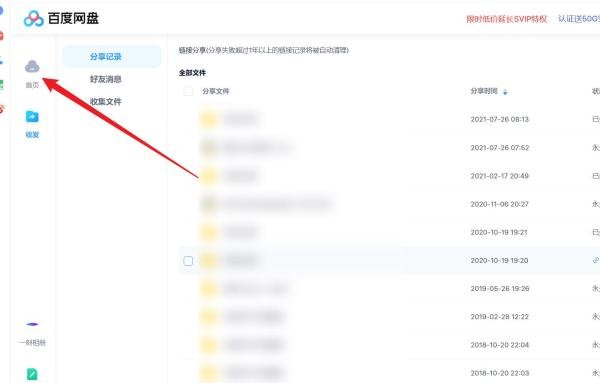Switch to the 收集文件 tab
This screenshot has width=600, height=383.
point(106,102)
